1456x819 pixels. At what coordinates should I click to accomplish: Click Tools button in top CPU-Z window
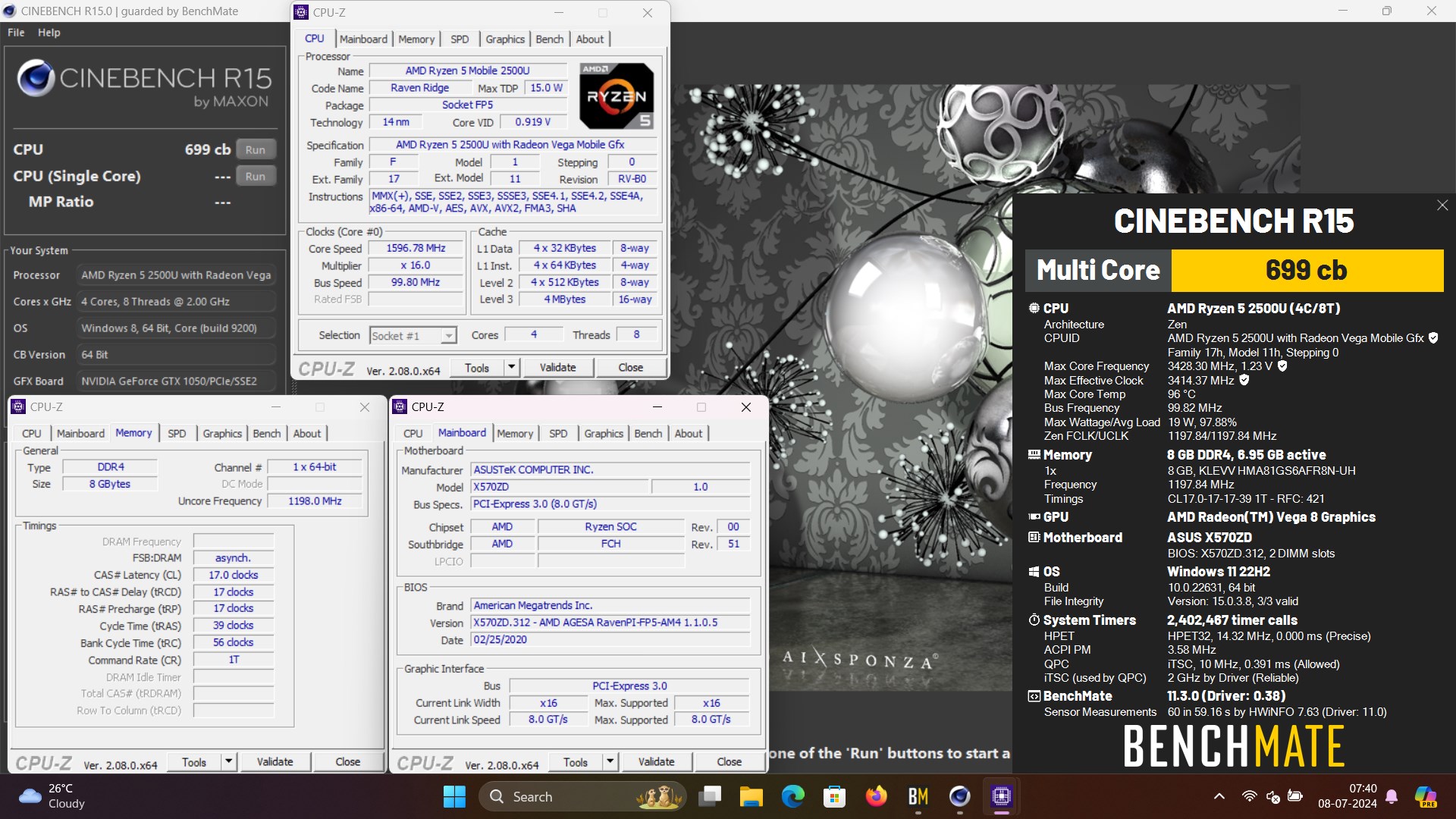coord(477,368)
